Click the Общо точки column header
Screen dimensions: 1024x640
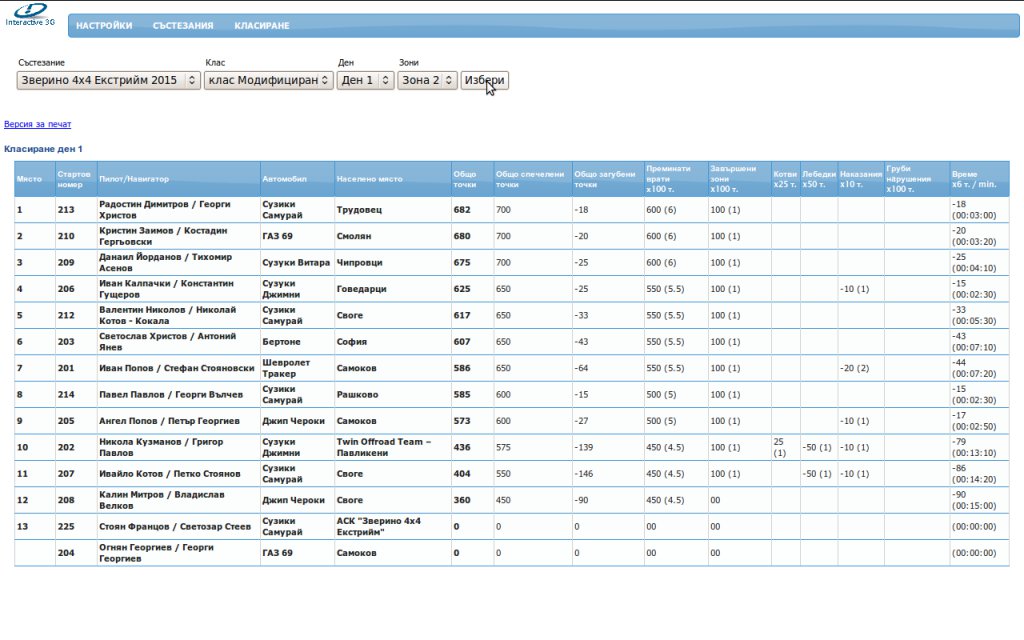pyautogui.click(x=465, y=179)
